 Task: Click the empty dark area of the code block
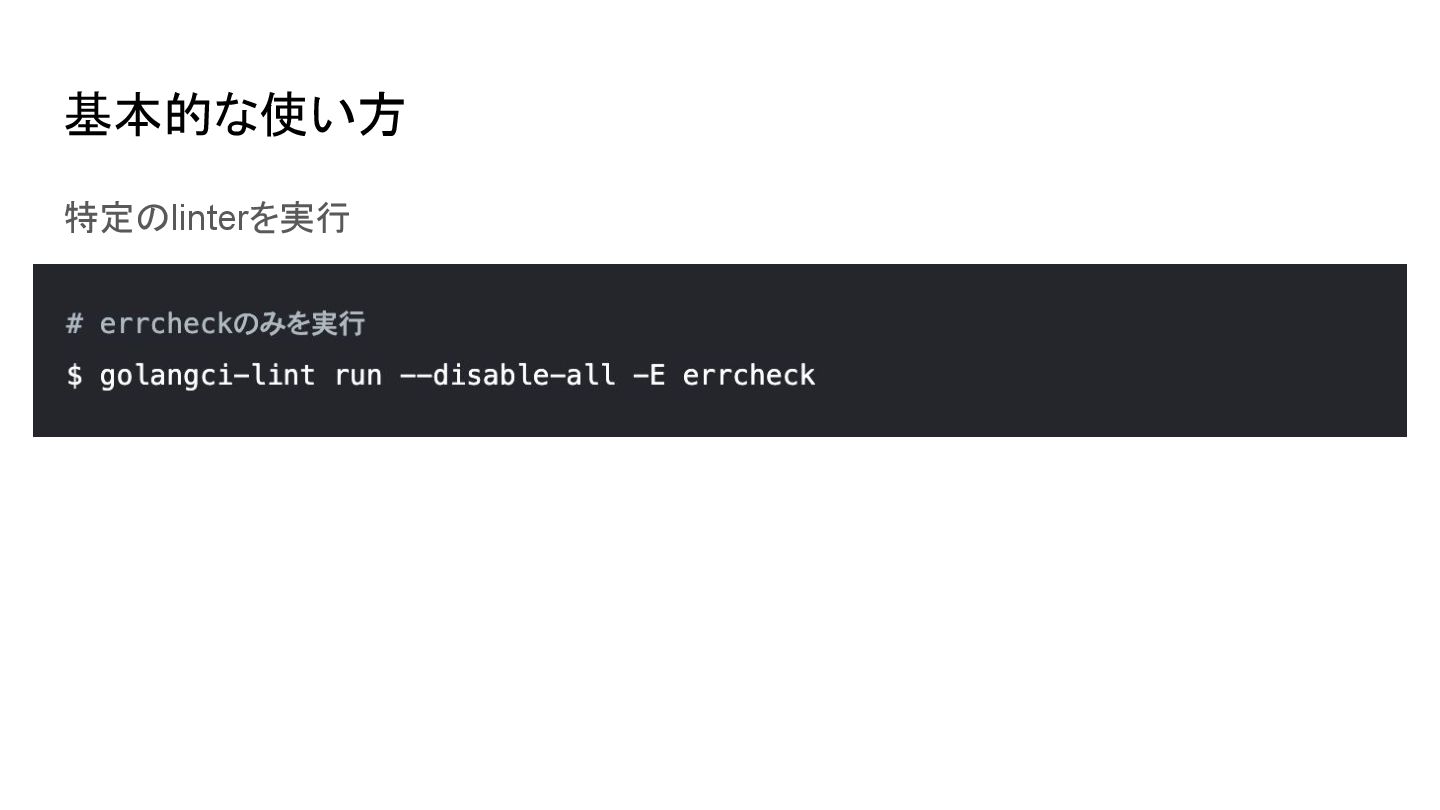pyautogui.click(x=1100, y=350)
